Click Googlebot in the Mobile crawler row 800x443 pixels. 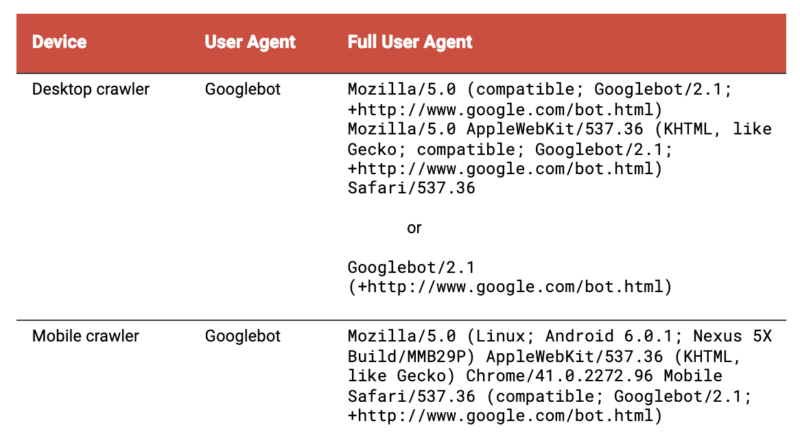pyautogui.click(x=243, y=336)
